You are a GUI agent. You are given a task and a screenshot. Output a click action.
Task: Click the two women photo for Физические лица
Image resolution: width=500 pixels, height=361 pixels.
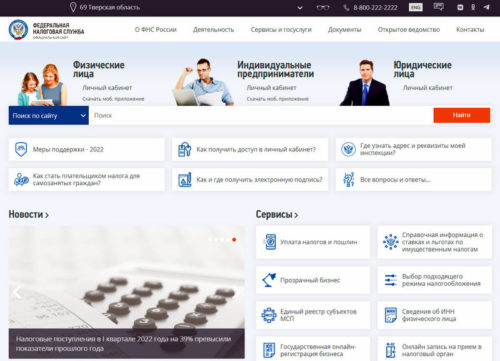pos(42,85)
